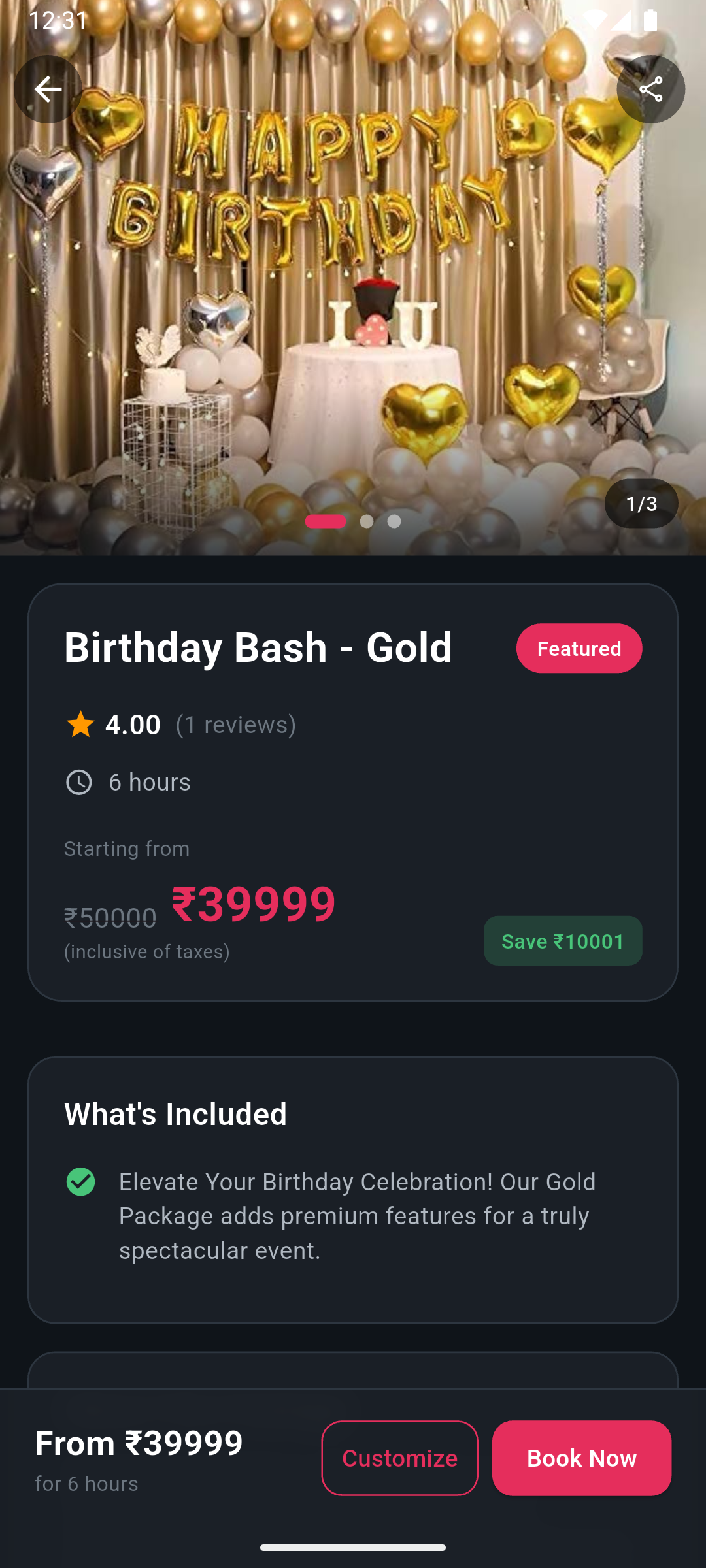Screen dimensions: 706x1568
Task: Open the Customize options
Action: 399,1458
